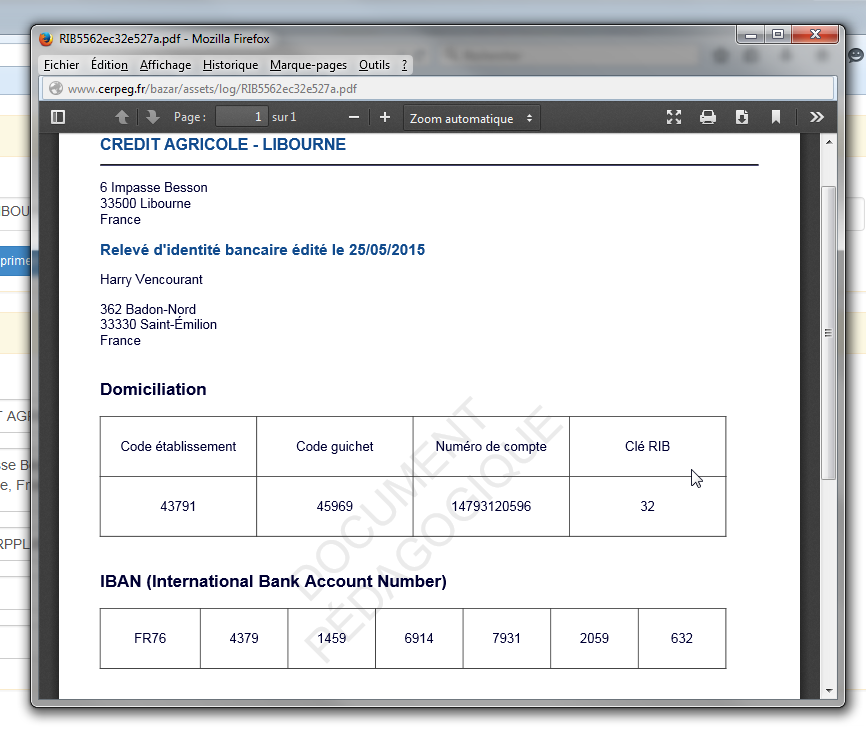
Task: Click the address line 33330 Saint-Émilion
Action: click(159, 324)
